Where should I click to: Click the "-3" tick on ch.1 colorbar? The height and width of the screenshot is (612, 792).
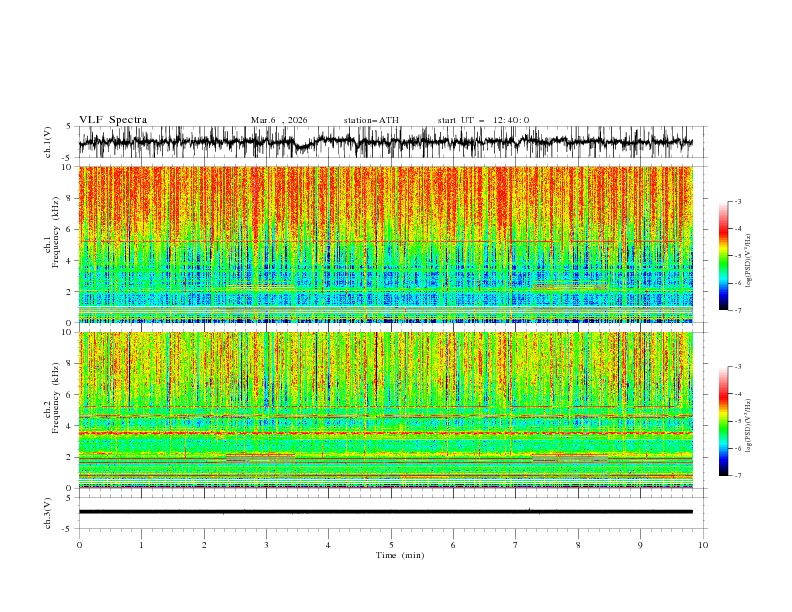click(737, 201)
